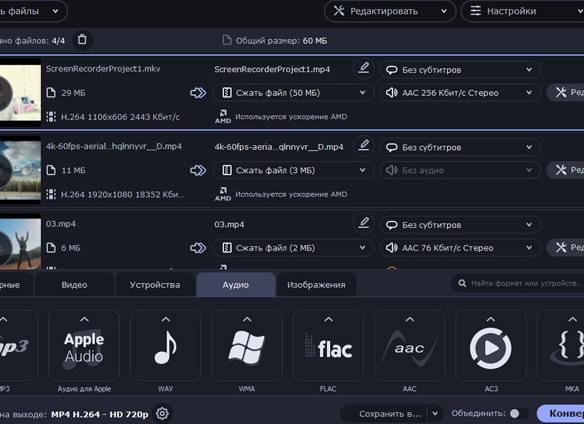
Task: Choose Apple Audio format icon
Action: click(84, 348)
